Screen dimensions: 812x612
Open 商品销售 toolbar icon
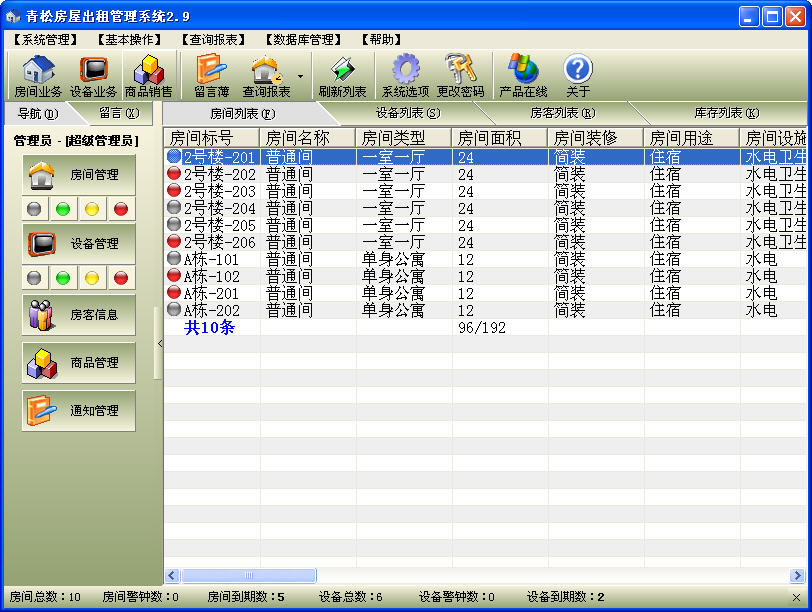[x=149, y=76]
